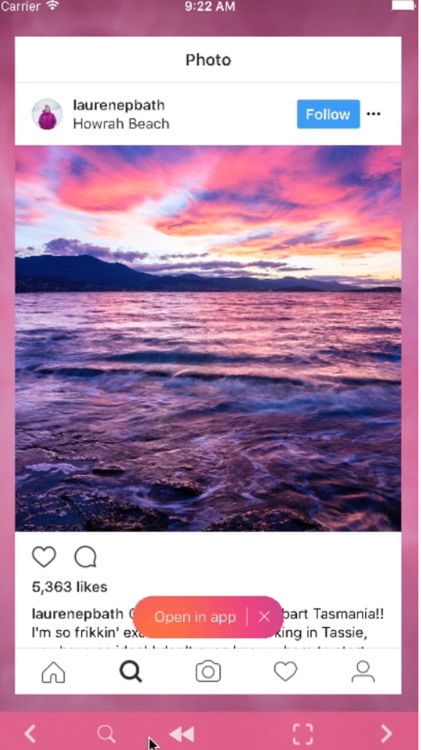422x750 pixels.
Task: Follow laurenepbath with the blue button
Action: point(328,114)
